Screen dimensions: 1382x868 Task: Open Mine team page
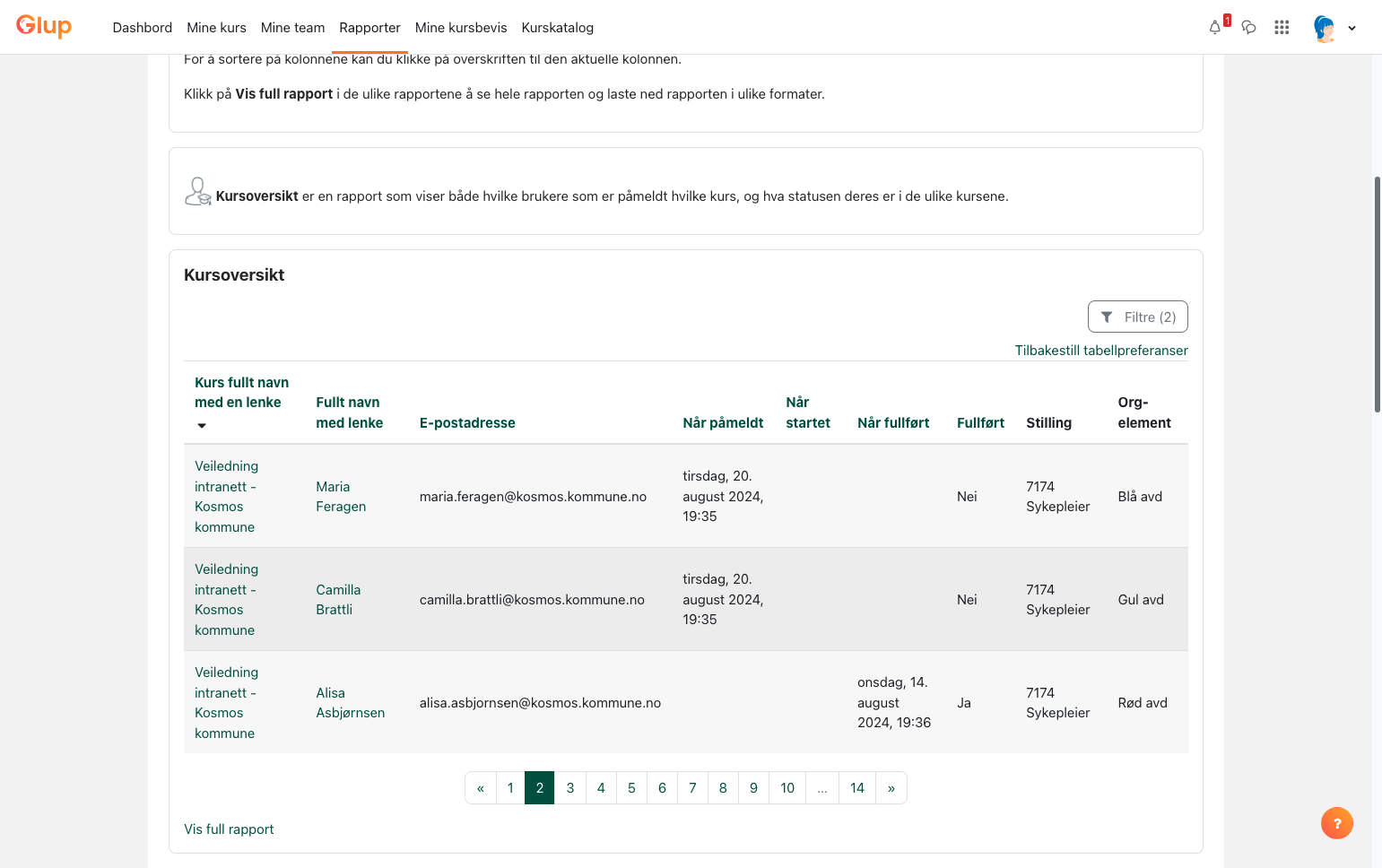pos(292,28)
